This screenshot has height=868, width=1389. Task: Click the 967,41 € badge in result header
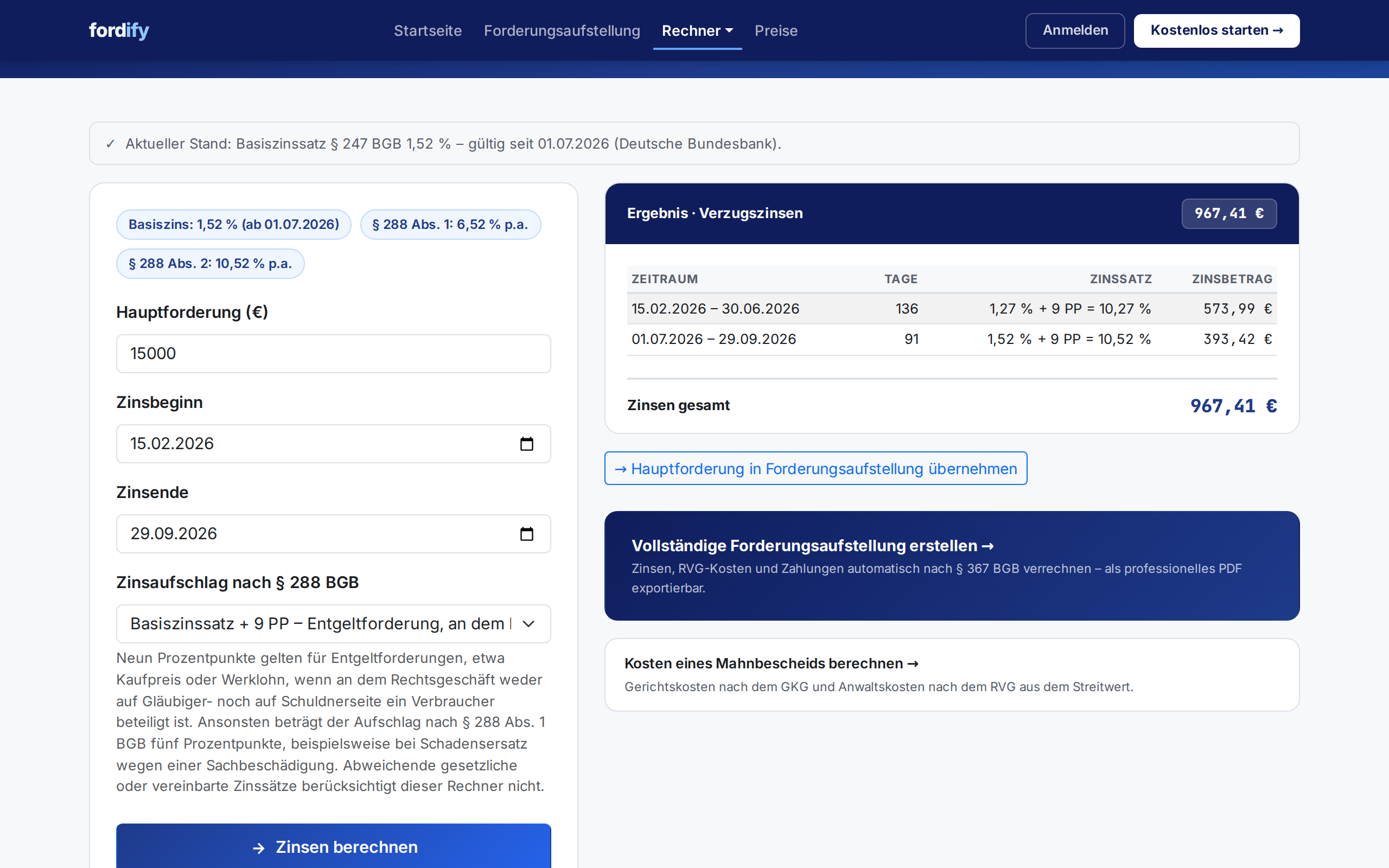(1229, 214)
